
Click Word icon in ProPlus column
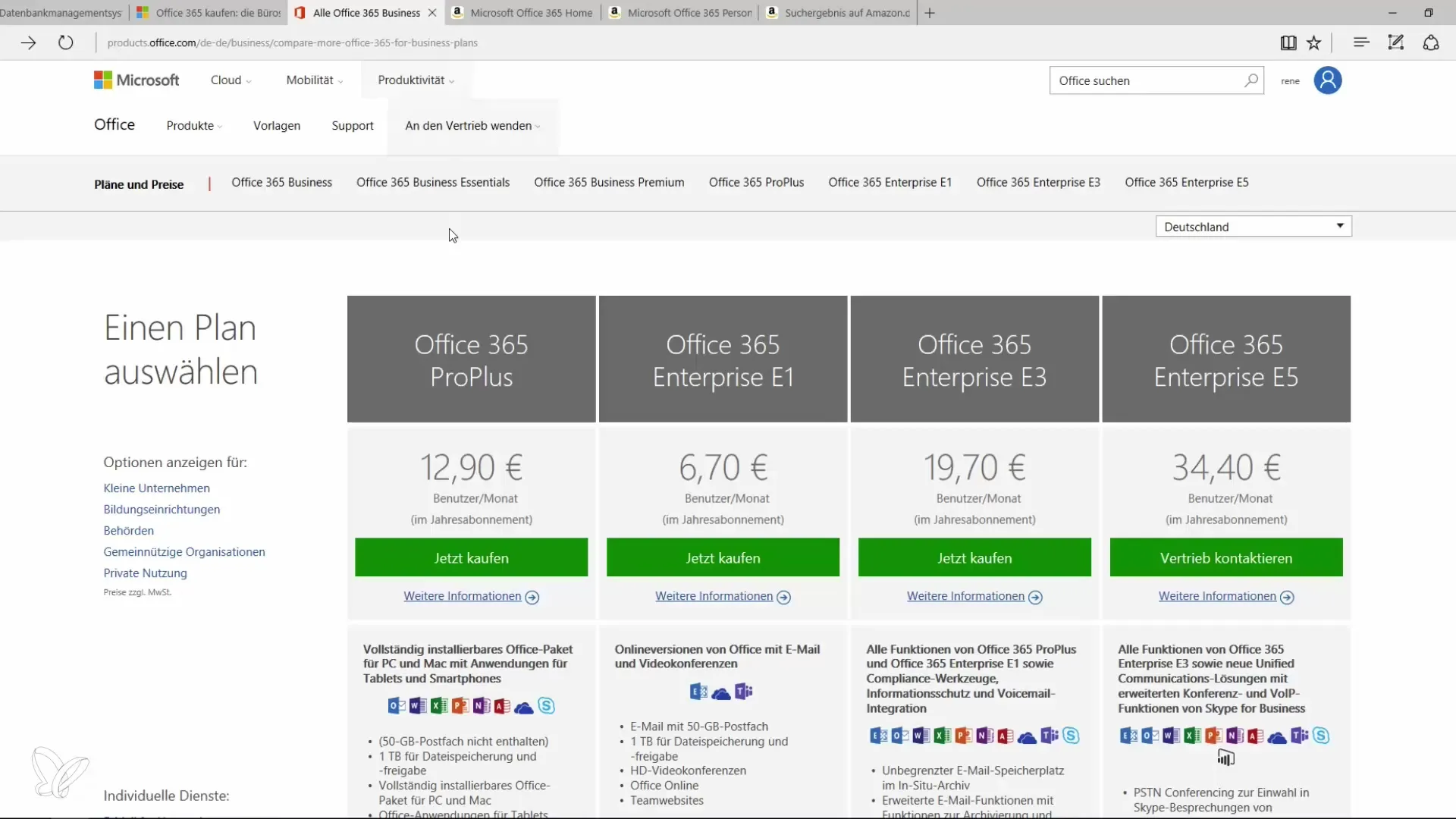(x=418, y=706)
